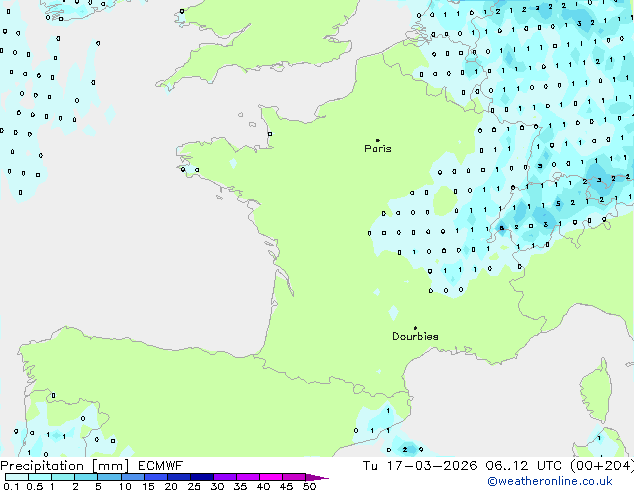Click the '(00+204)' forecast offset text
634x490 pixels.
pyautogui.click(x=602, y=466)
